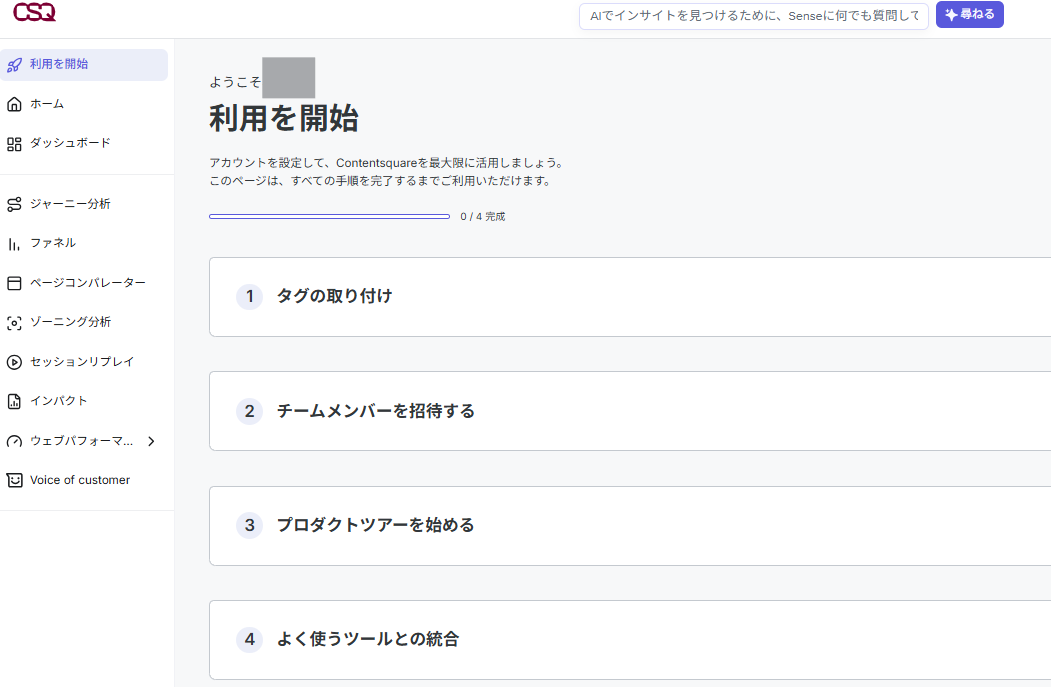Open ゾーニング分析 menu item

pos(84,322)
